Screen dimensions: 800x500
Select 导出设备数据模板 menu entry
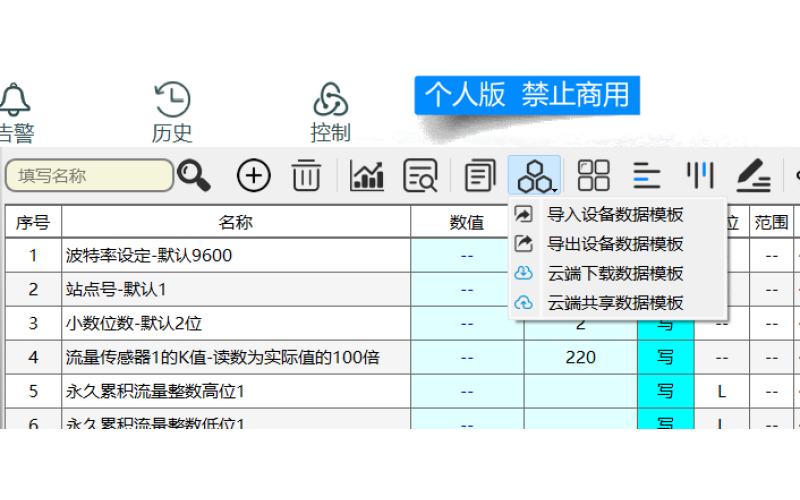618,244
